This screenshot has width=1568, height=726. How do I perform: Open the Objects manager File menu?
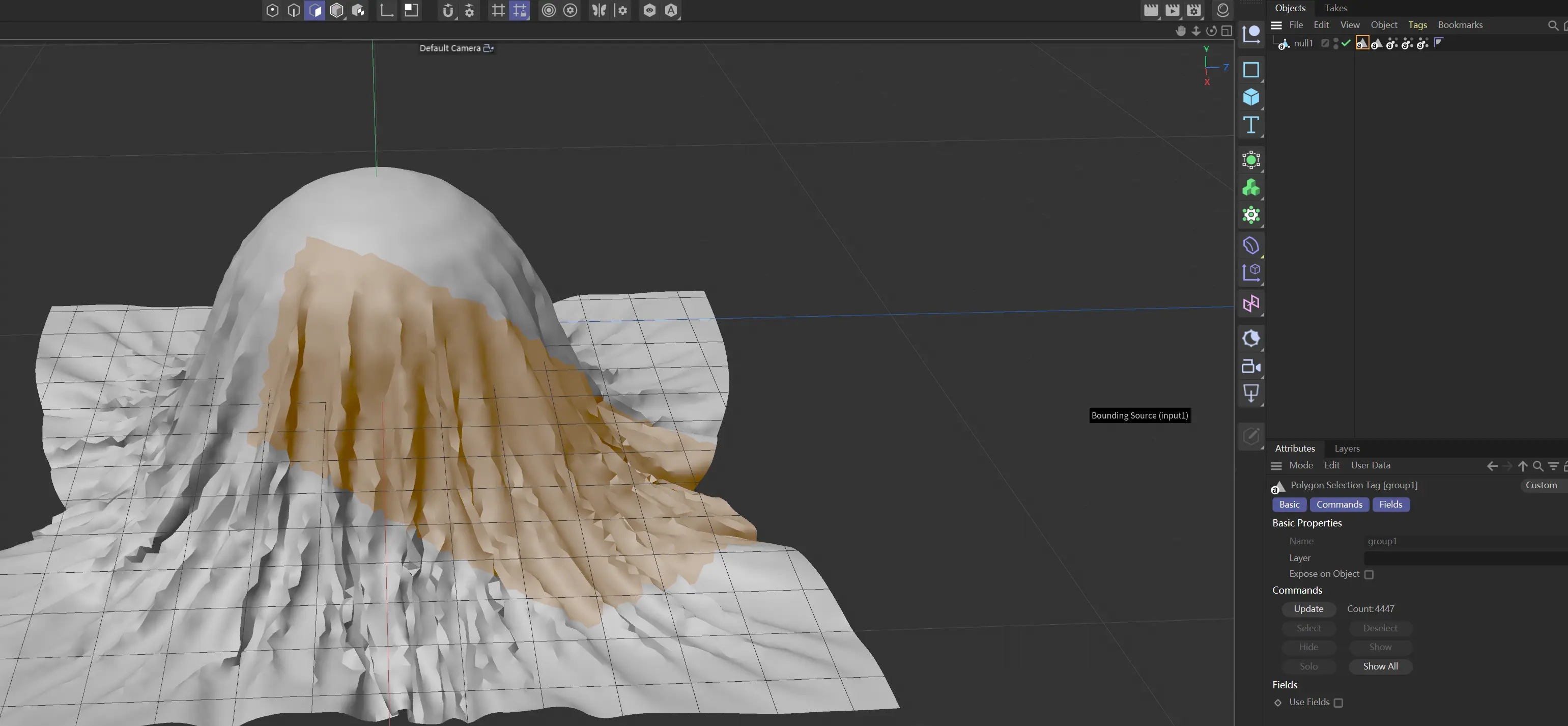point(1296,25)
